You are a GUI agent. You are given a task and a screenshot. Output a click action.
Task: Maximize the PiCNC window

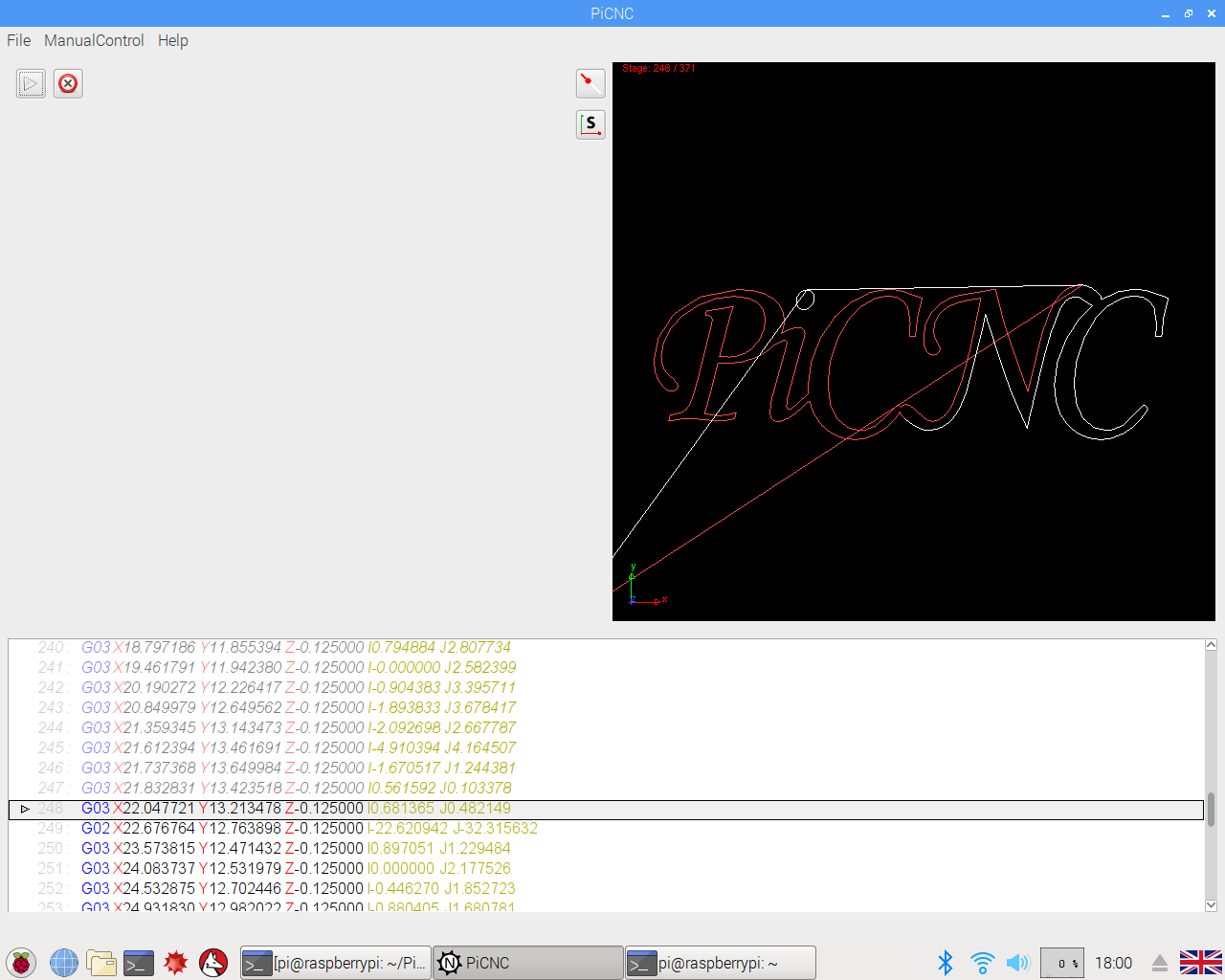point(1189,13)
